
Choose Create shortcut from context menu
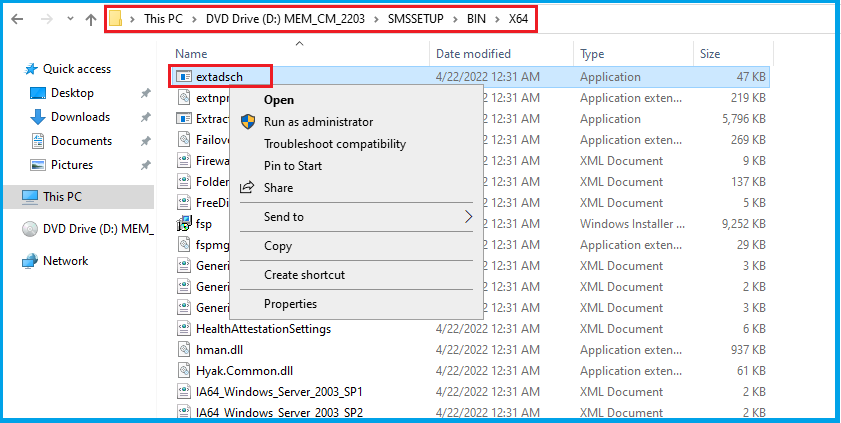304,275
